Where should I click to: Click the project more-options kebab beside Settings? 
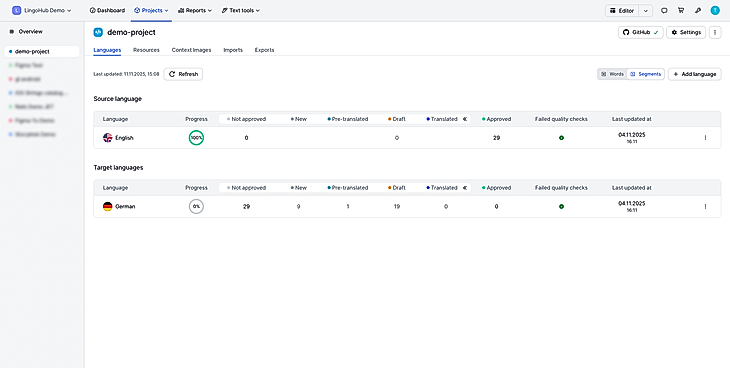point(715,32)
